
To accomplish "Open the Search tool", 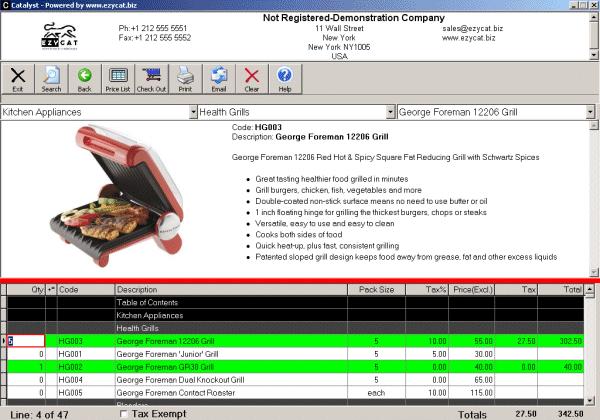I will click(x=51, y=79).
